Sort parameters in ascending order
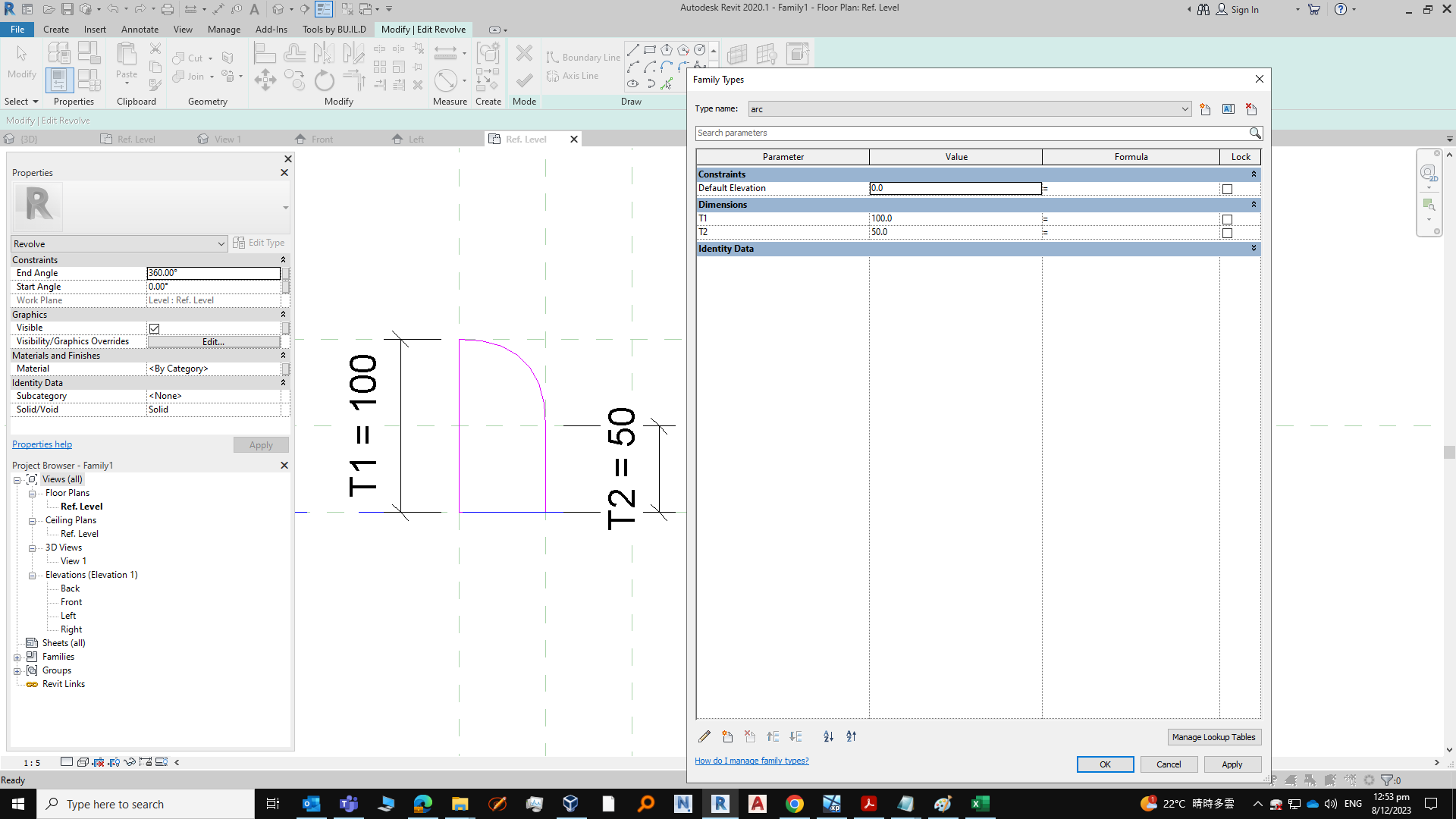The width and height of the screenshot is (1456, 819). click(828, 736)
